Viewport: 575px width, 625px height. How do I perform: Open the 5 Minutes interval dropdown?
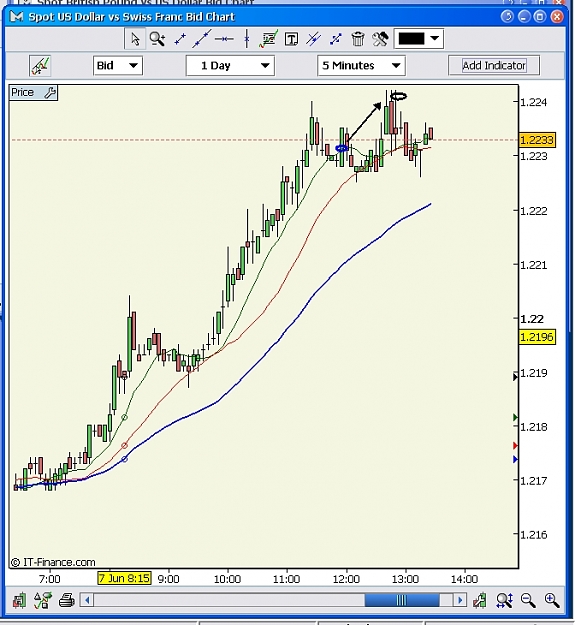click(361, 65)
